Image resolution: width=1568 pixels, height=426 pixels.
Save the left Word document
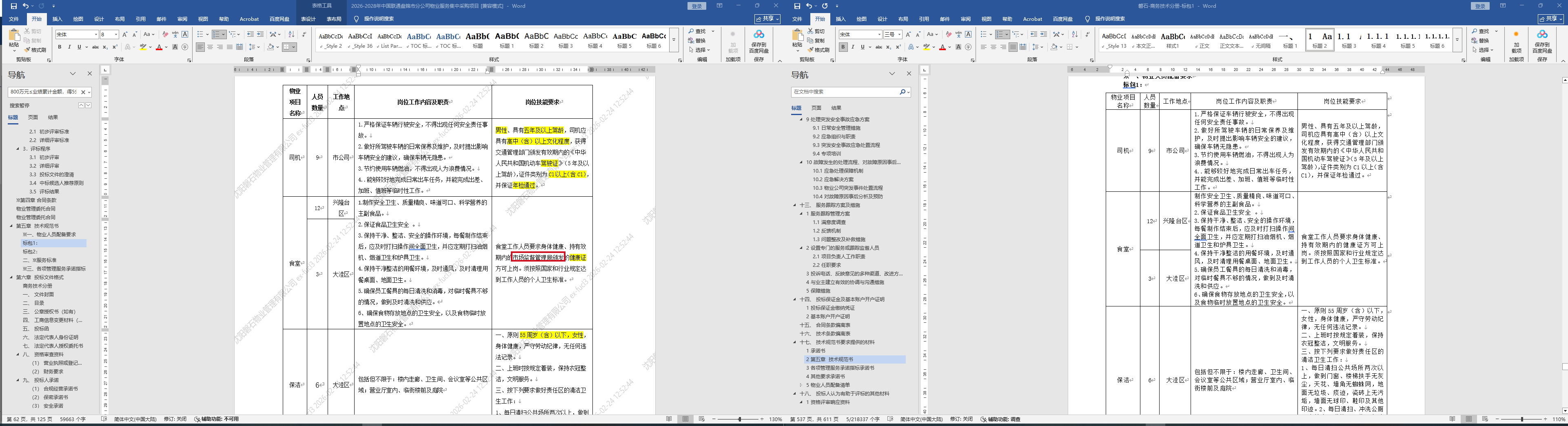click(13, 6)
